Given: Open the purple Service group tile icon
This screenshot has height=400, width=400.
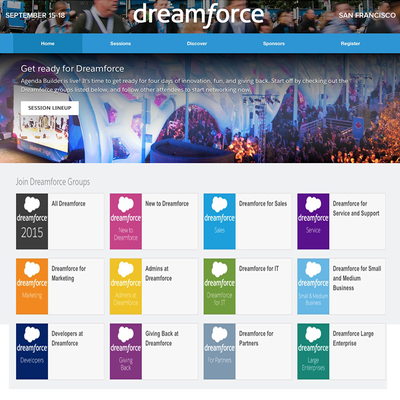Looking at the screenshot, I should pos(313,221).
